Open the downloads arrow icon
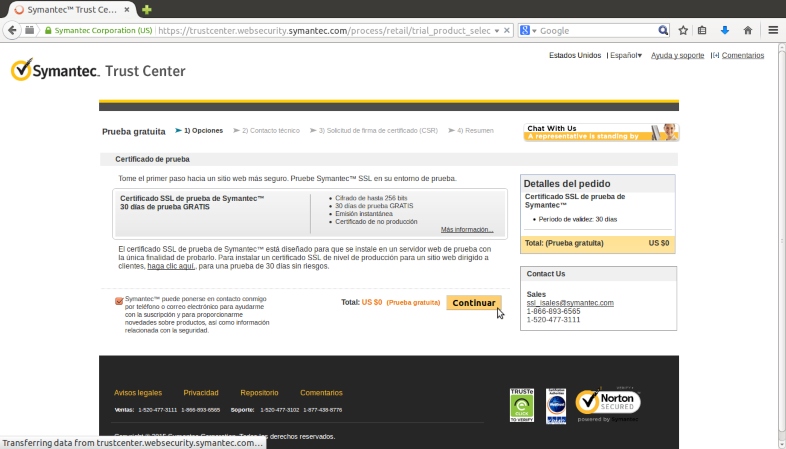The width and height of the screenshot is (786, 449). coord(725,31)
